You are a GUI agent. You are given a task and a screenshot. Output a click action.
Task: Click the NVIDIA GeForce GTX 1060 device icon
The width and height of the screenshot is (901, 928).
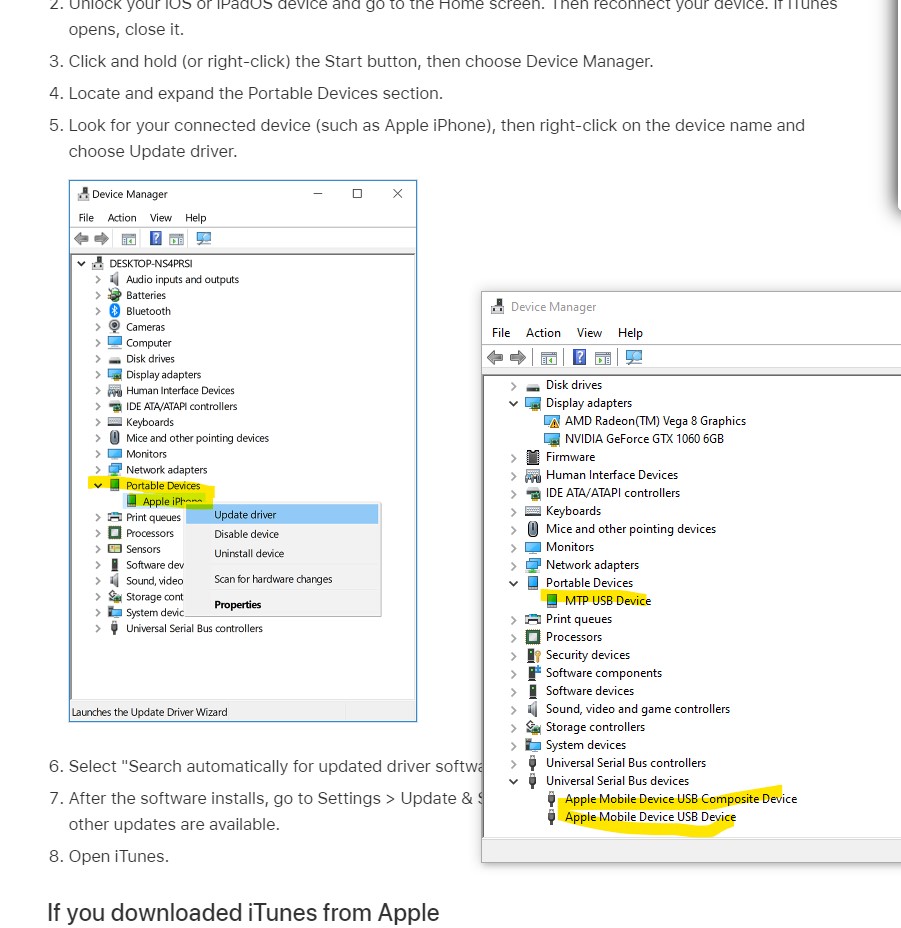click(x=552, y=439)
